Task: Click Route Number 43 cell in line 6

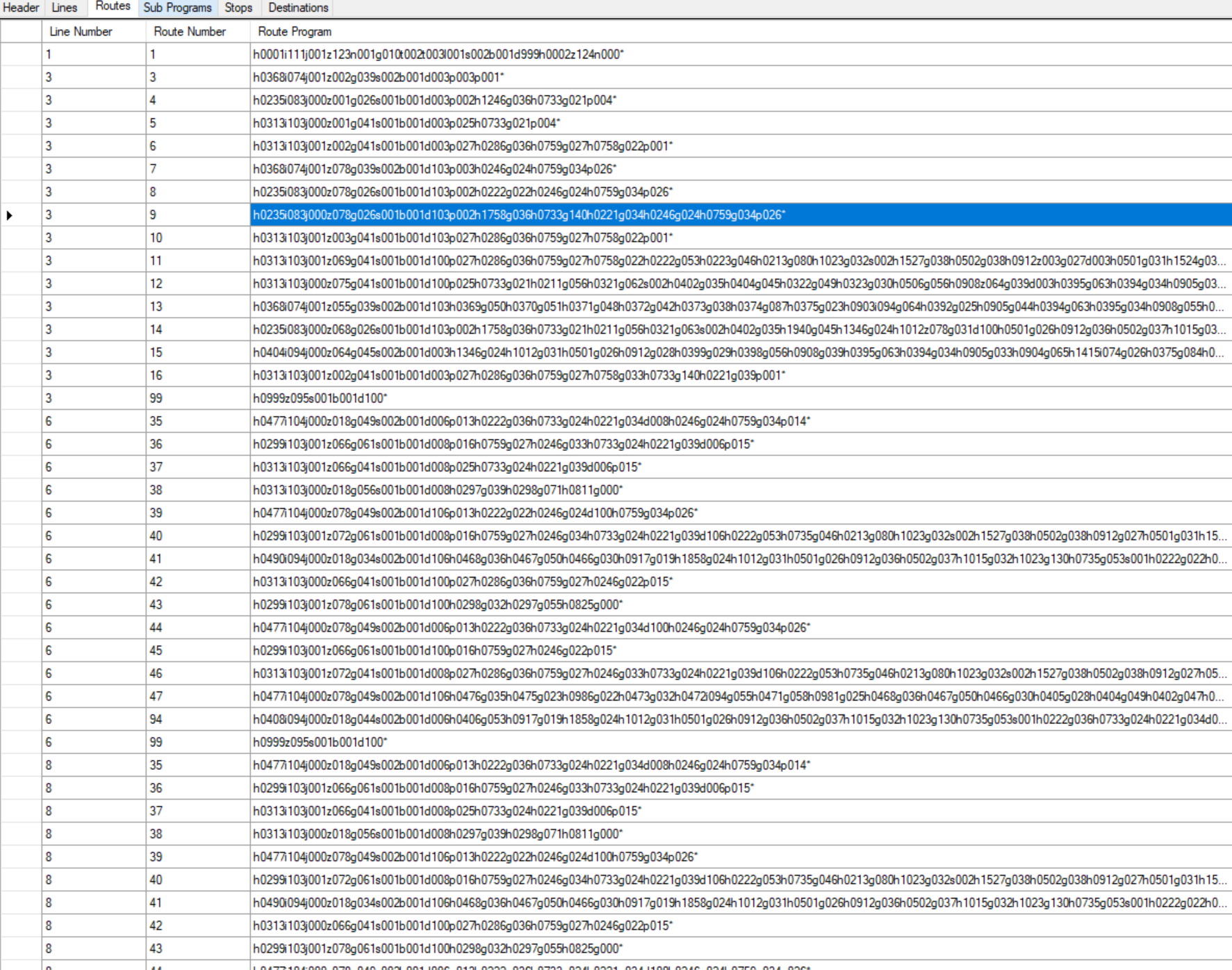Action: click(x=198, y=605)
